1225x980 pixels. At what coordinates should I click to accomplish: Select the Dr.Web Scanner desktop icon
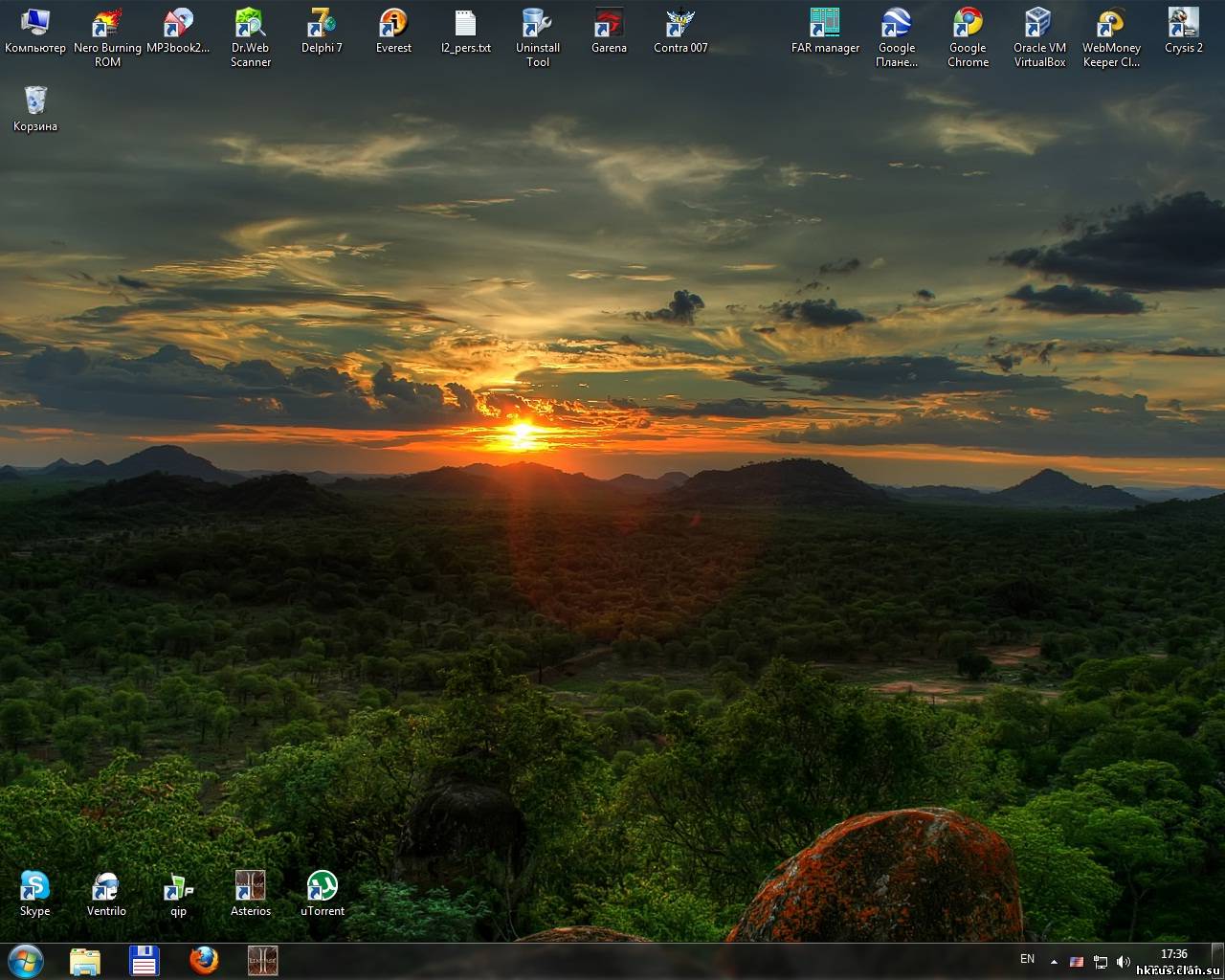(x=250, y=24)
